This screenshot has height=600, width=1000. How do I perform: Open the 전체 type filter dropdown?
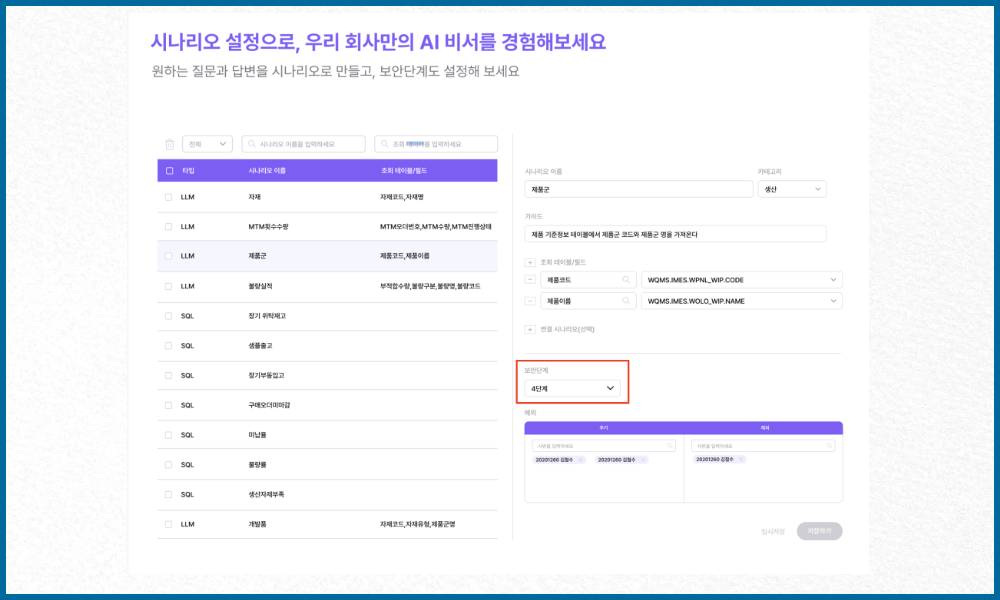point(207,144)
